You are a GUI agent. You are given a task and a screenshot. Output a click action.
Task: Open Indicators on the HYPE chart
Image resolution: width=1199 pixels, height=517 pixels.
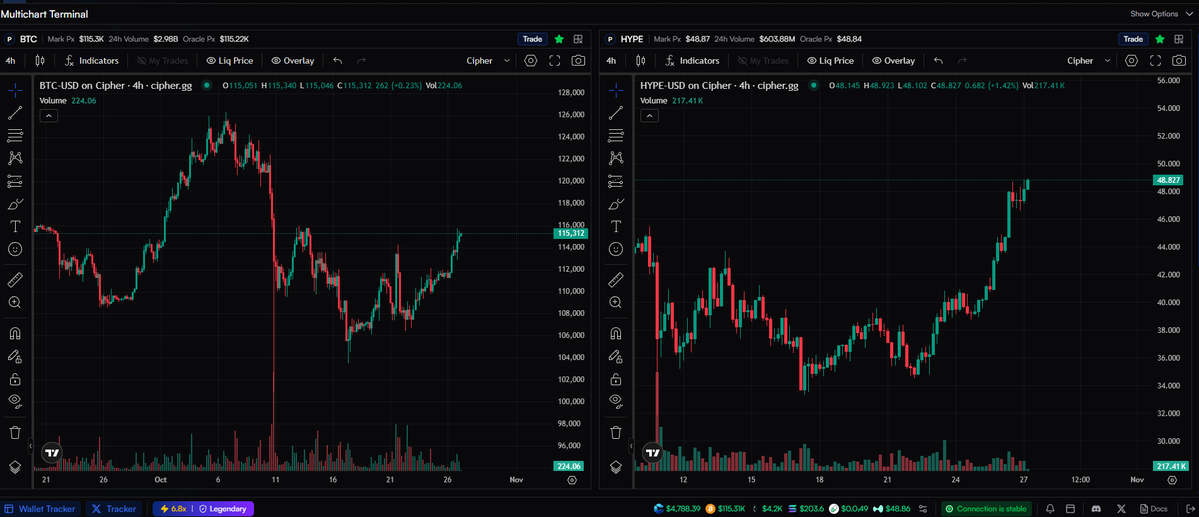click(692, 61)
